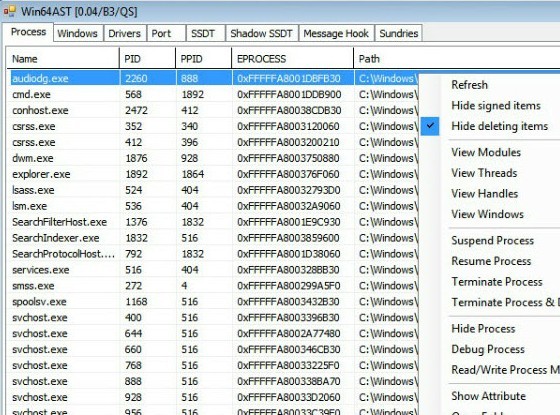Choose Suspend Process from the menu
The height and width of the screenshot is (415, 560).
(492, 241)
